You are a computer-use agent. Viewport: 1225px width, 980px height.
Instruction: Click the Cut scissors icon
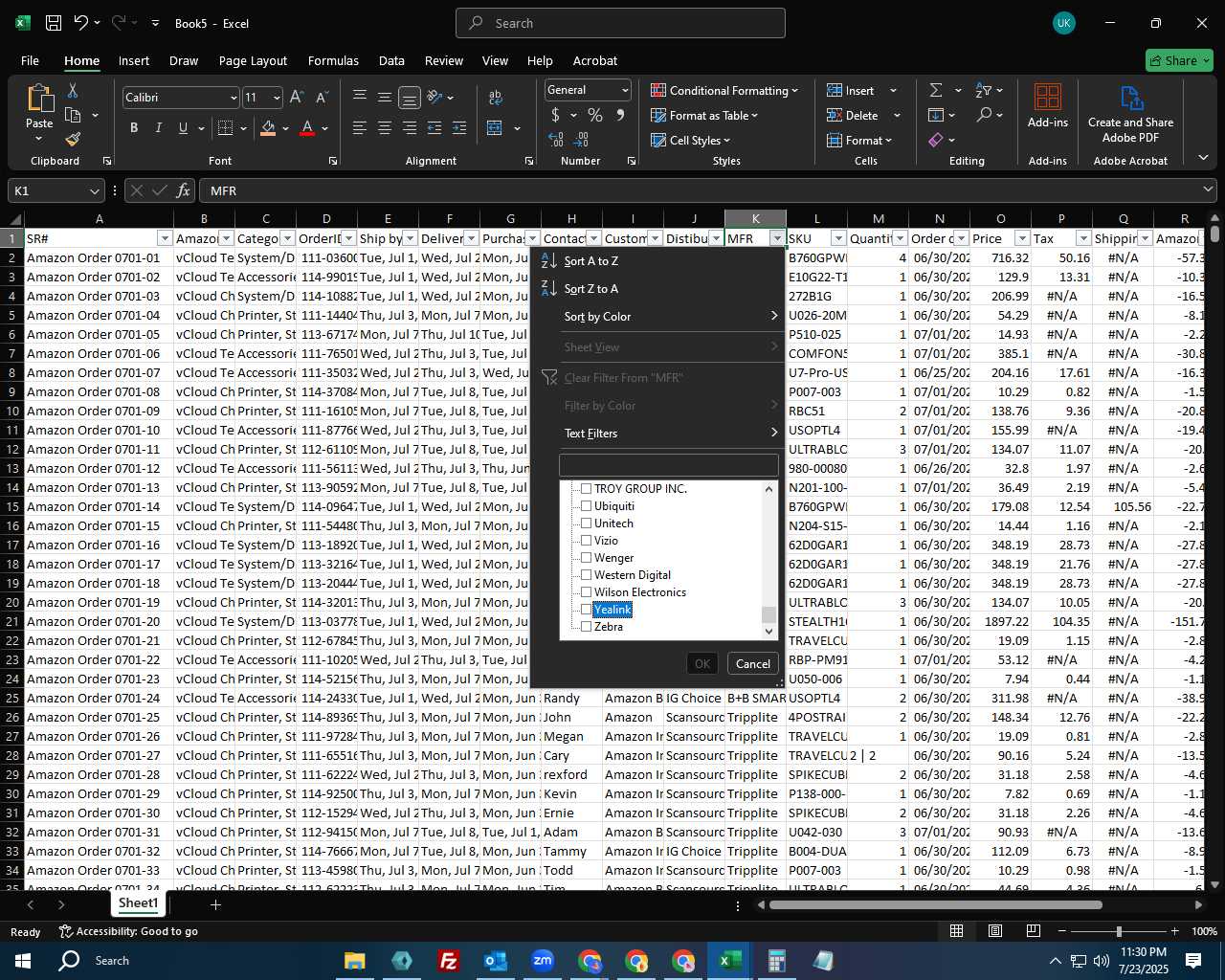point(72,90)
